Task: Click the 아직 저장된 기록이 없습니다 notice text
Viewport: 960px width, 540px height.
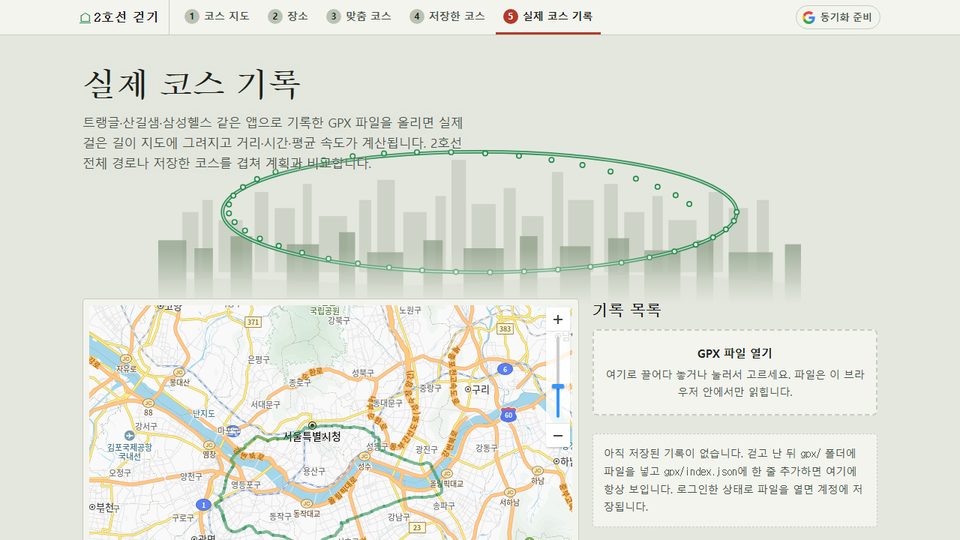Action: (734, 480)
